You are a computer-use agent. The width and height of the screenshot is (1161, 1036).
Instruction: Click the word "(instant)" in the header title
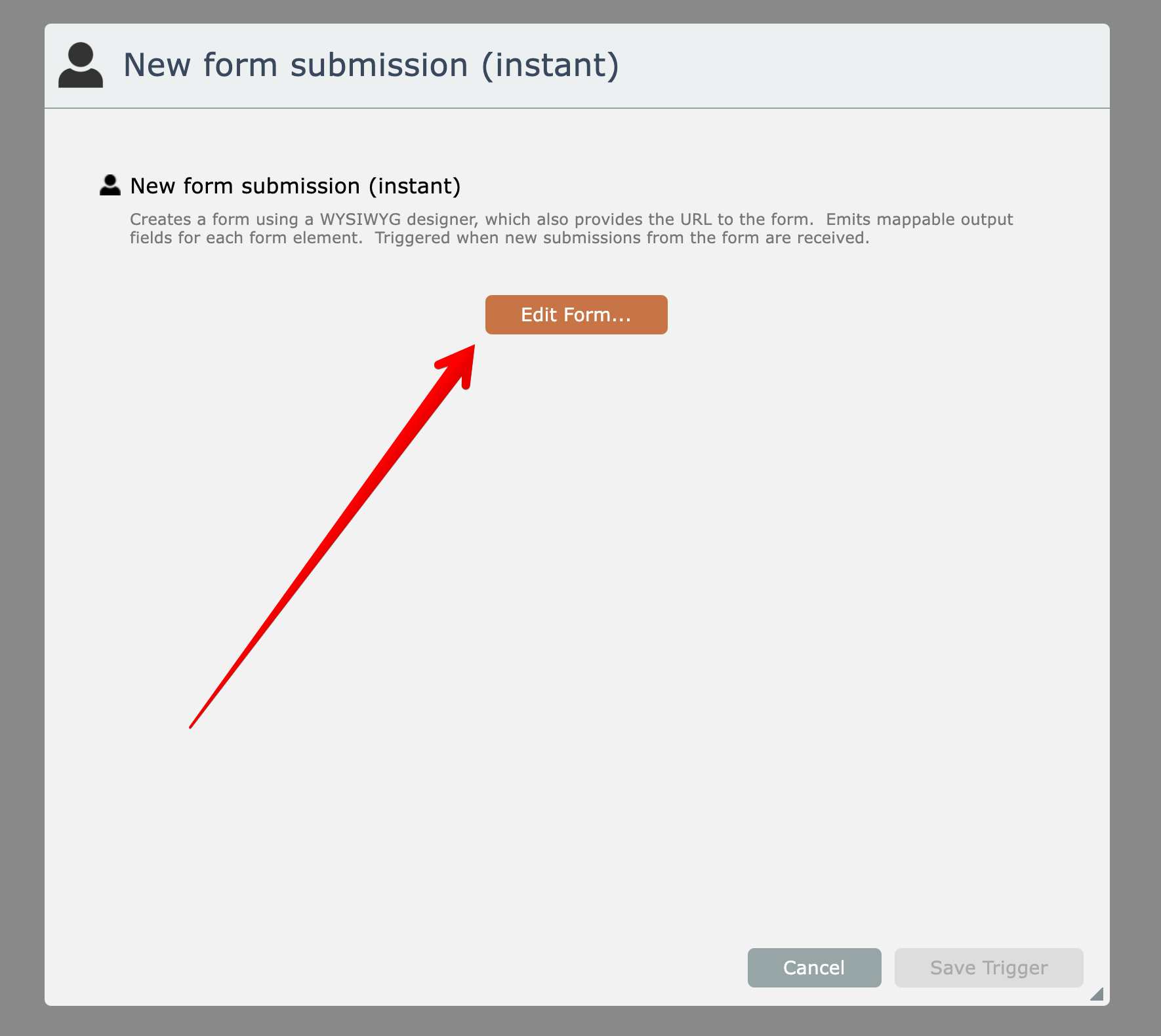click(550, 65)
